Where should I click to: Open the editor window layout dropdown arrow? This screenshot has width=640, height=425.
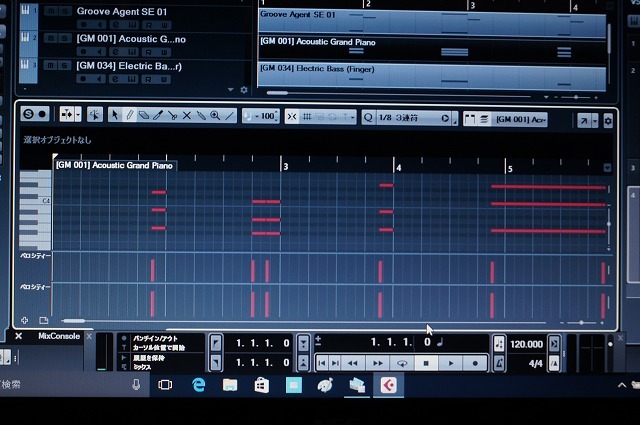click(x=595, y=121)
